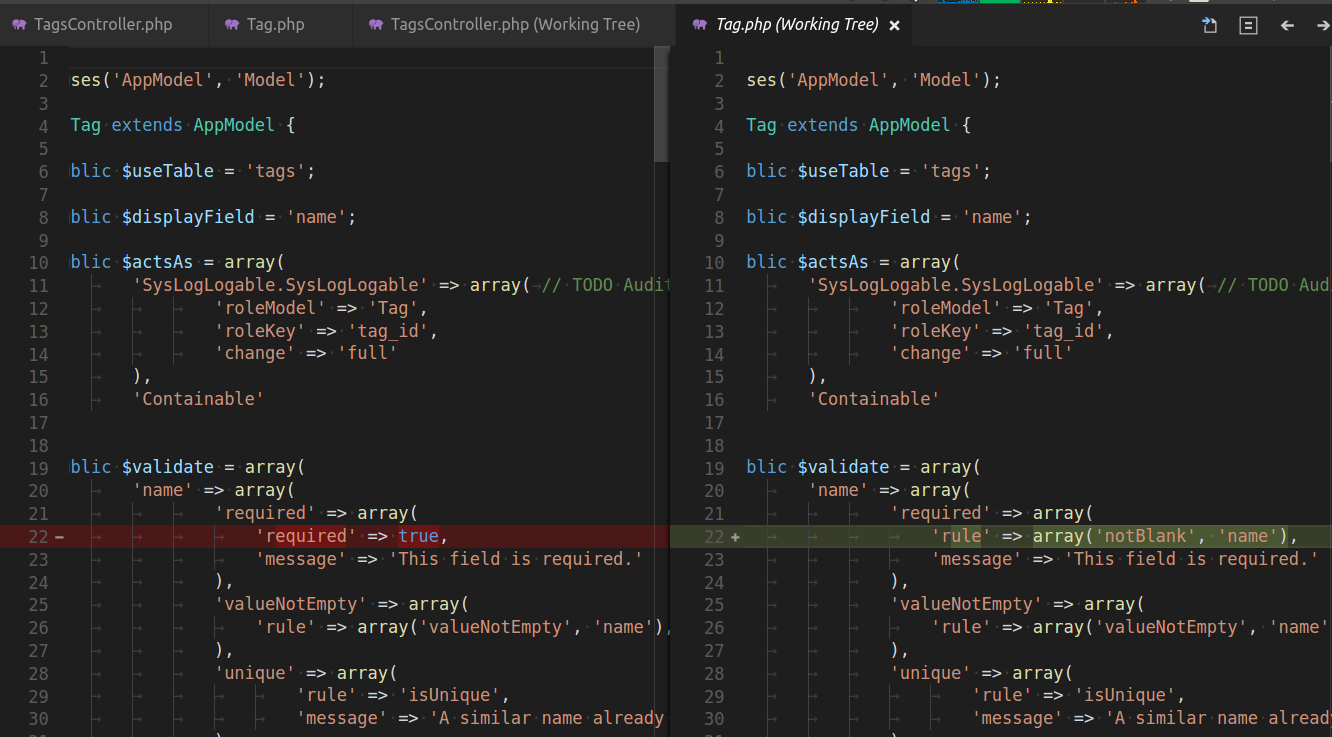Click the minus marker on removed line 22
The width and height of the screenshot is (1332, 737).
click(x=59, y=537)
